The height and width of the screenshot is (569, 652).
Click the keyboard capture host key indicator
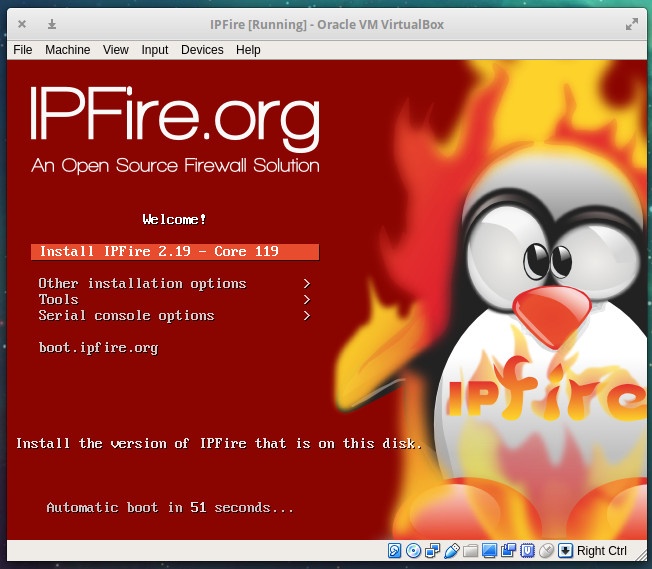tap(566, 550)
